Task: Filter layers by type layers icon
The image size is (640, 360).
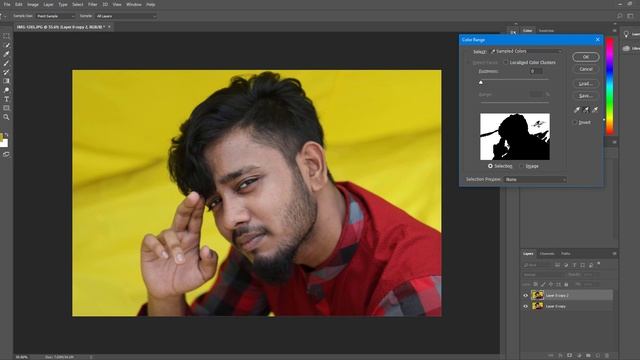Action: 574,265
